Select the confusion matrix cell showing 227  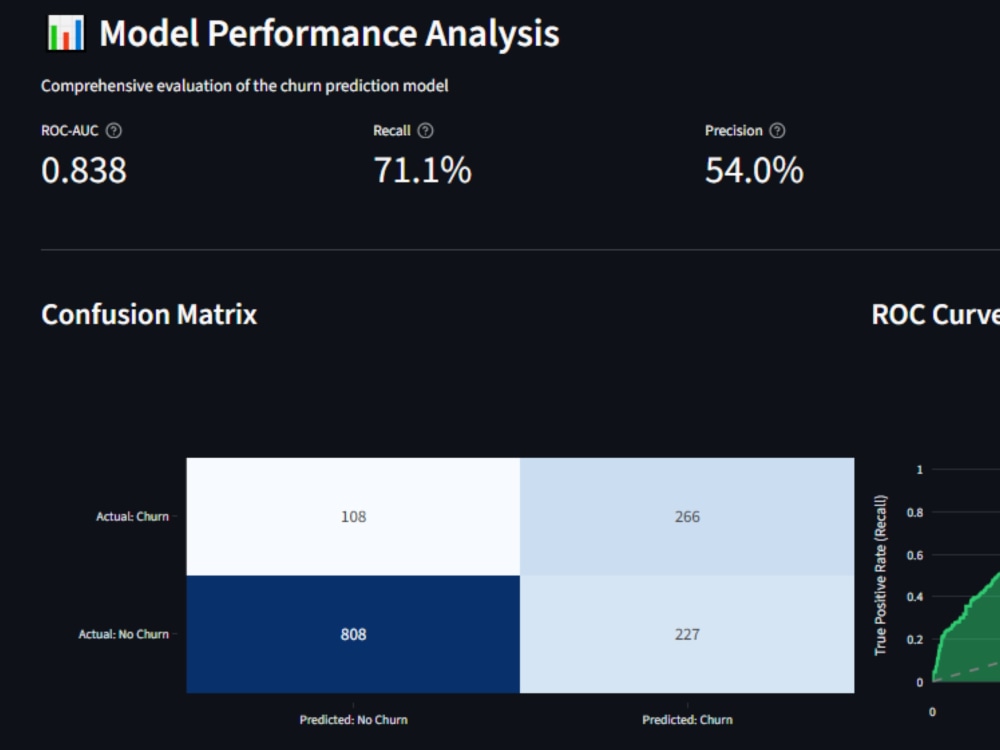(687, 634)
